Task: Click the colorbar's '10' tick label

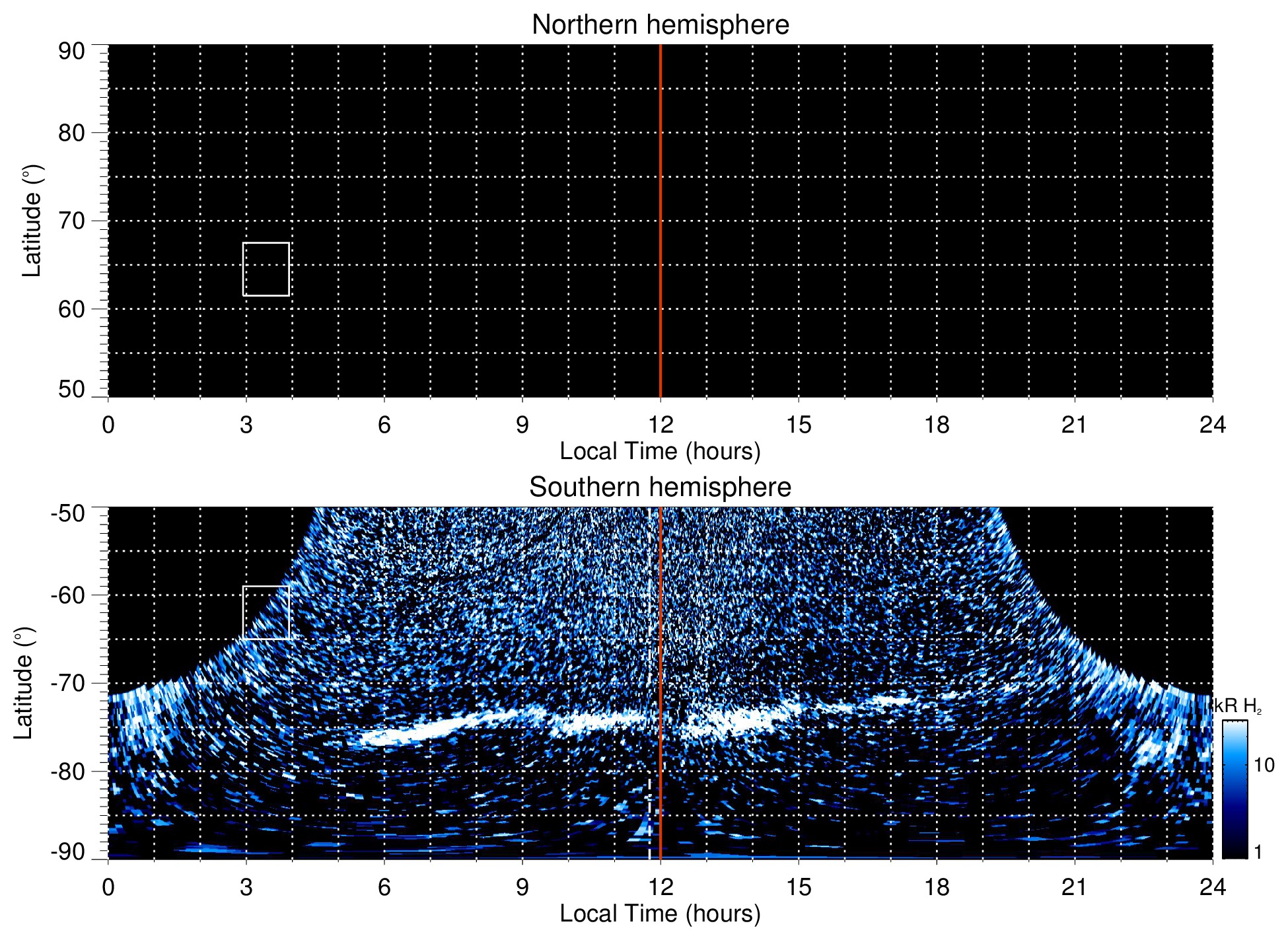Action: pyautogui.click(x=1264, y=766)
